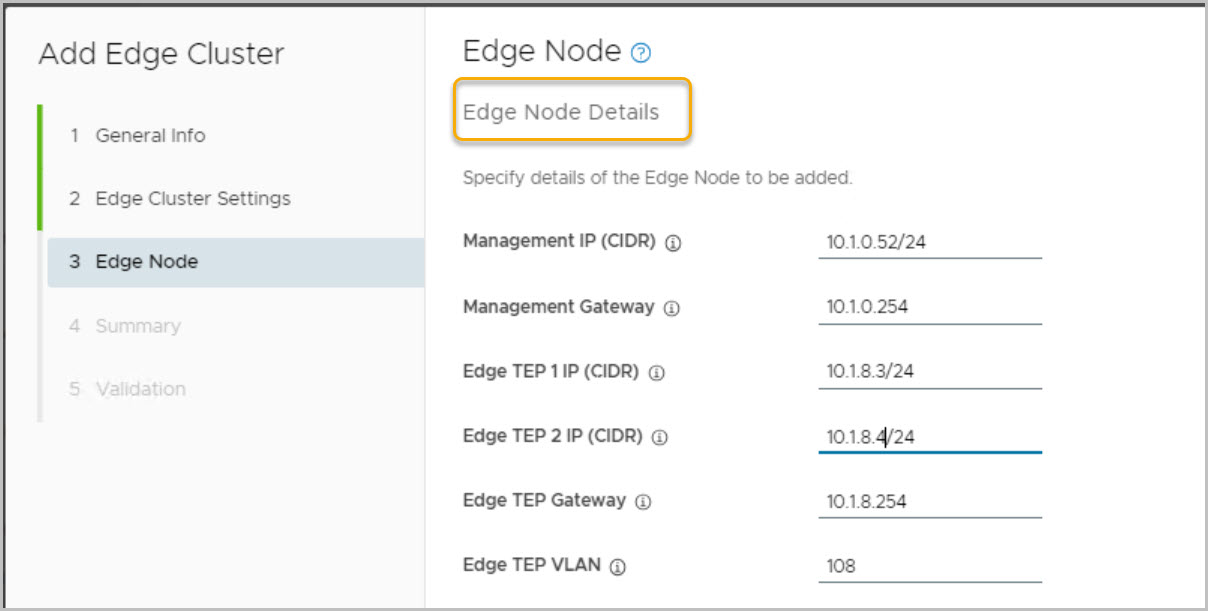Click the Edge TEP 2 IP info icon

click(660, 437)
